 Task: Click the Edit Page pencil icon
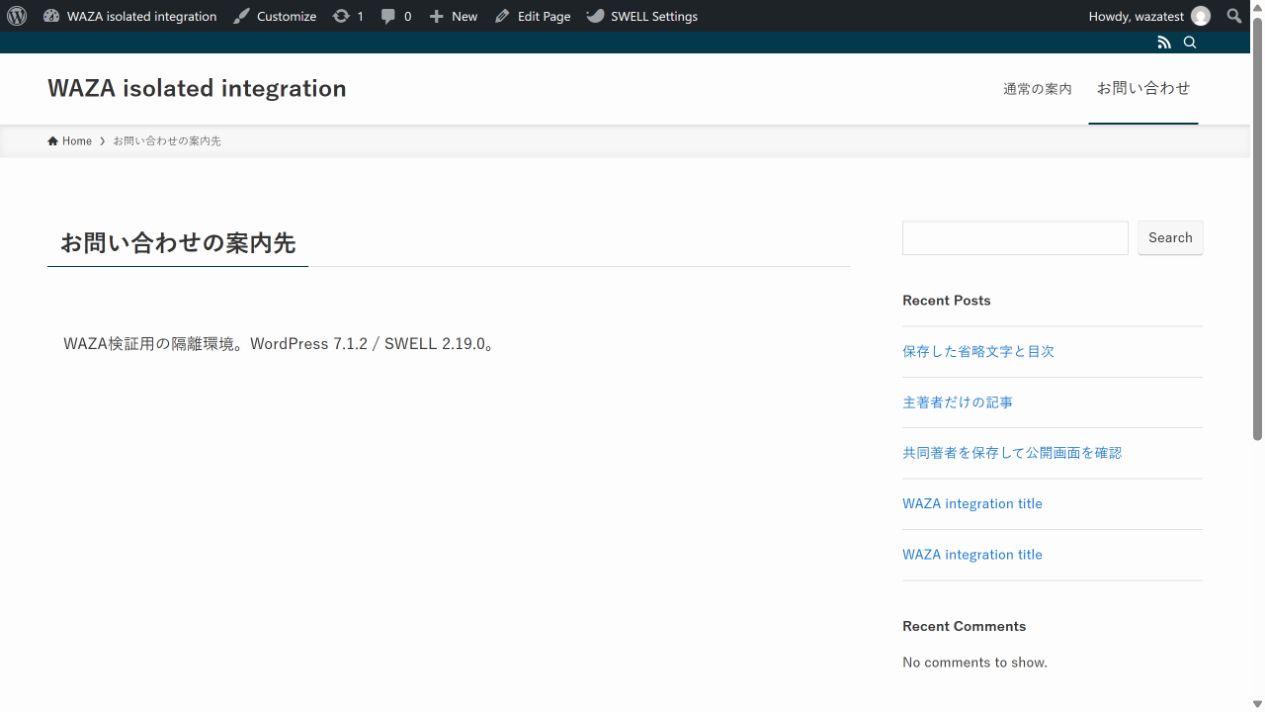click(x=502, y=16)
